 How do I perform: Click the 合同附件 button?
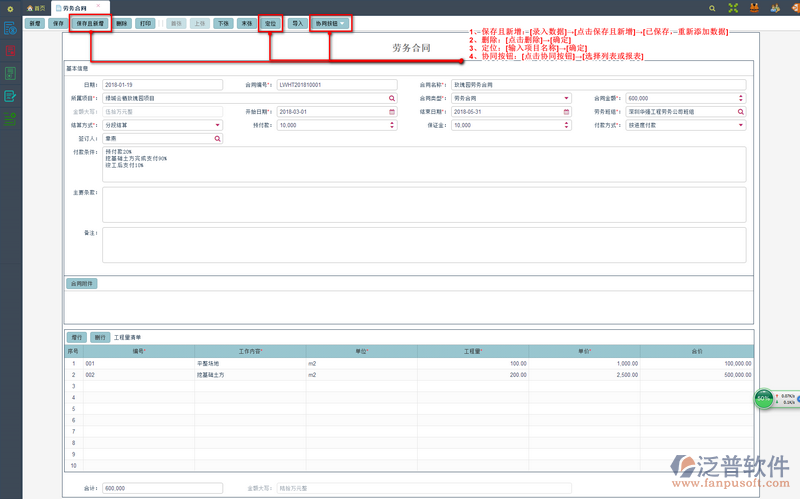coord(81,284)
